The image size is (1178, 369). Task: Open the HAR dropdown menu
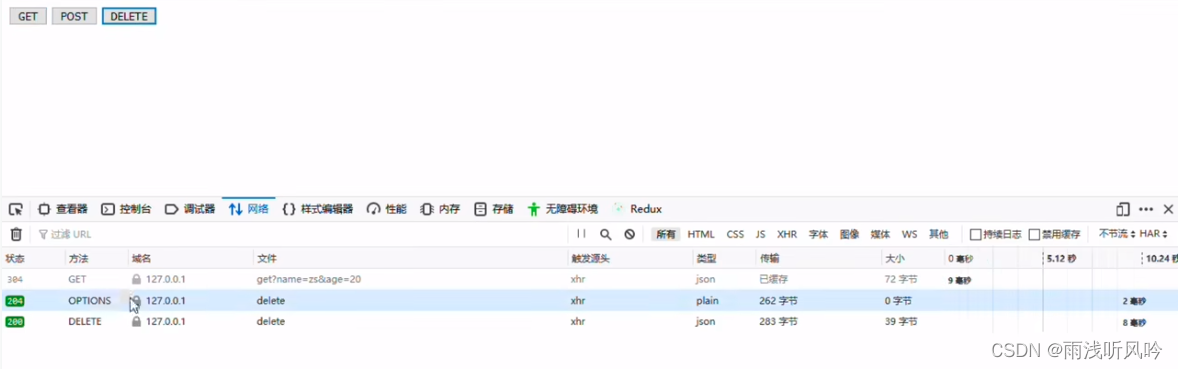(1154, 234)
